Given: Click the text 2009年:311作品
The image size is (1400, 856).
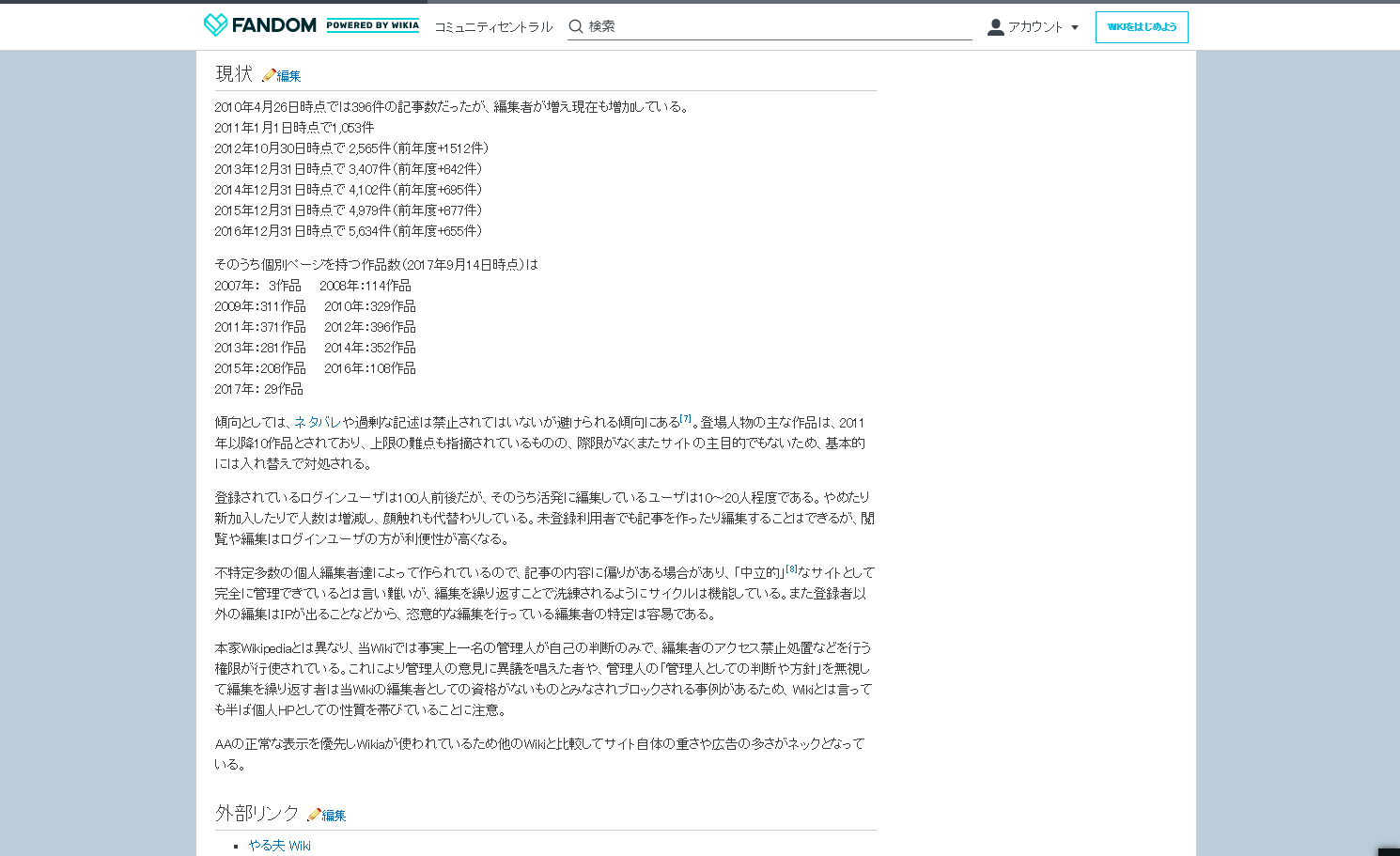Looking at the screenshot, I should (260, 306).
